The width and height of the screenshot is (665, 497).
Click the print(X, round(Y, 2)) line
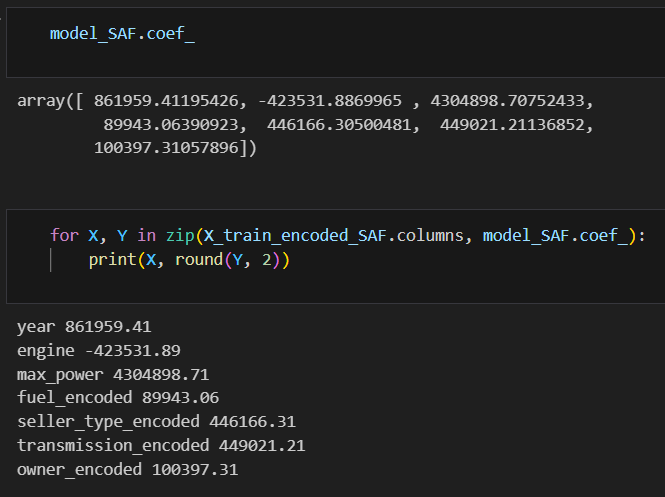click(189, 260)
